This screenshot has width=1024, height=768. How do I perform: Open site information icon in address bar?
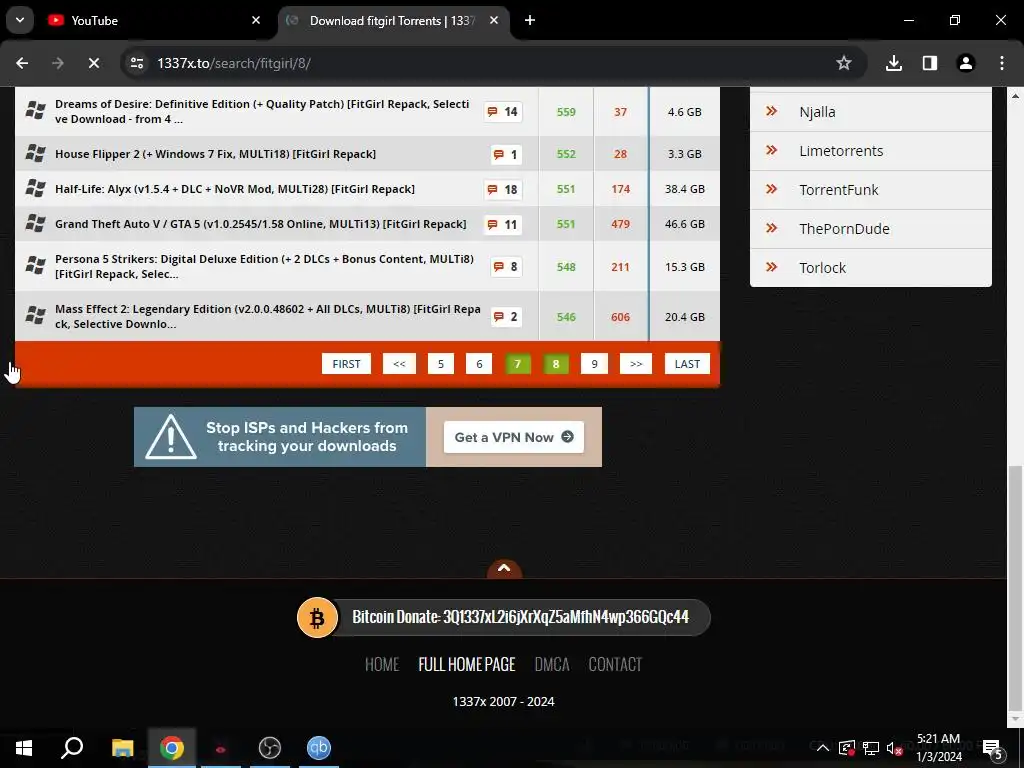(x=136, y=63)
